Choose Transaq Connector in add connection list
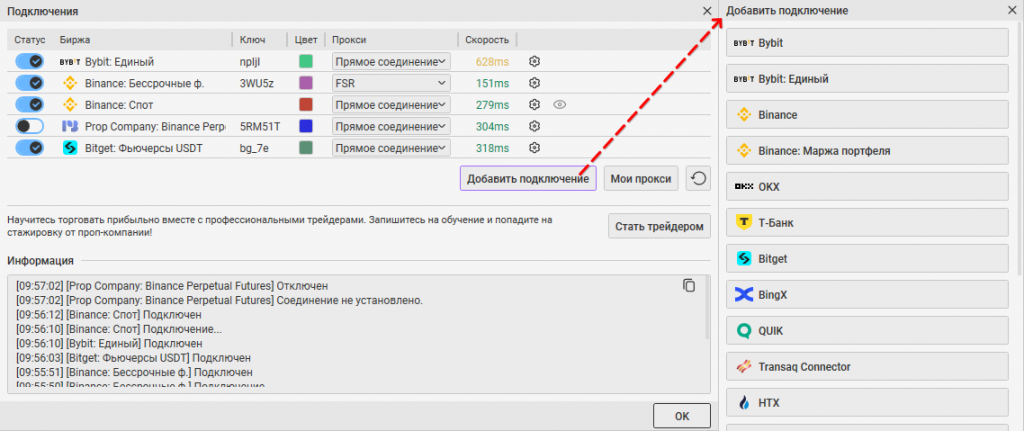The height and width of the screenshot is (431, 1024). (x=868, y=366)
